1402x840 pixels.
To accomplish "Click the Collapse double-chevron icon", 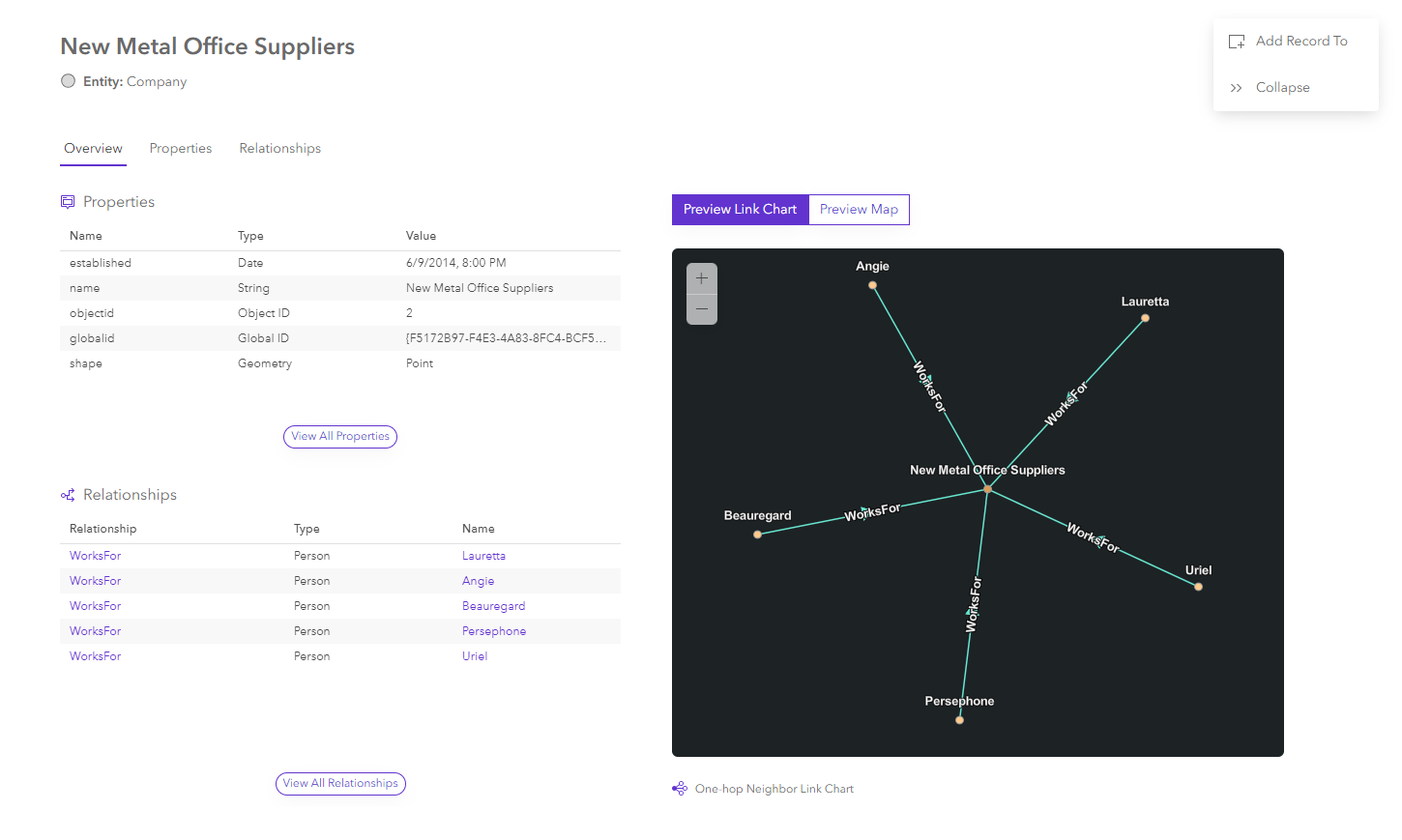I will (1236, 87).
